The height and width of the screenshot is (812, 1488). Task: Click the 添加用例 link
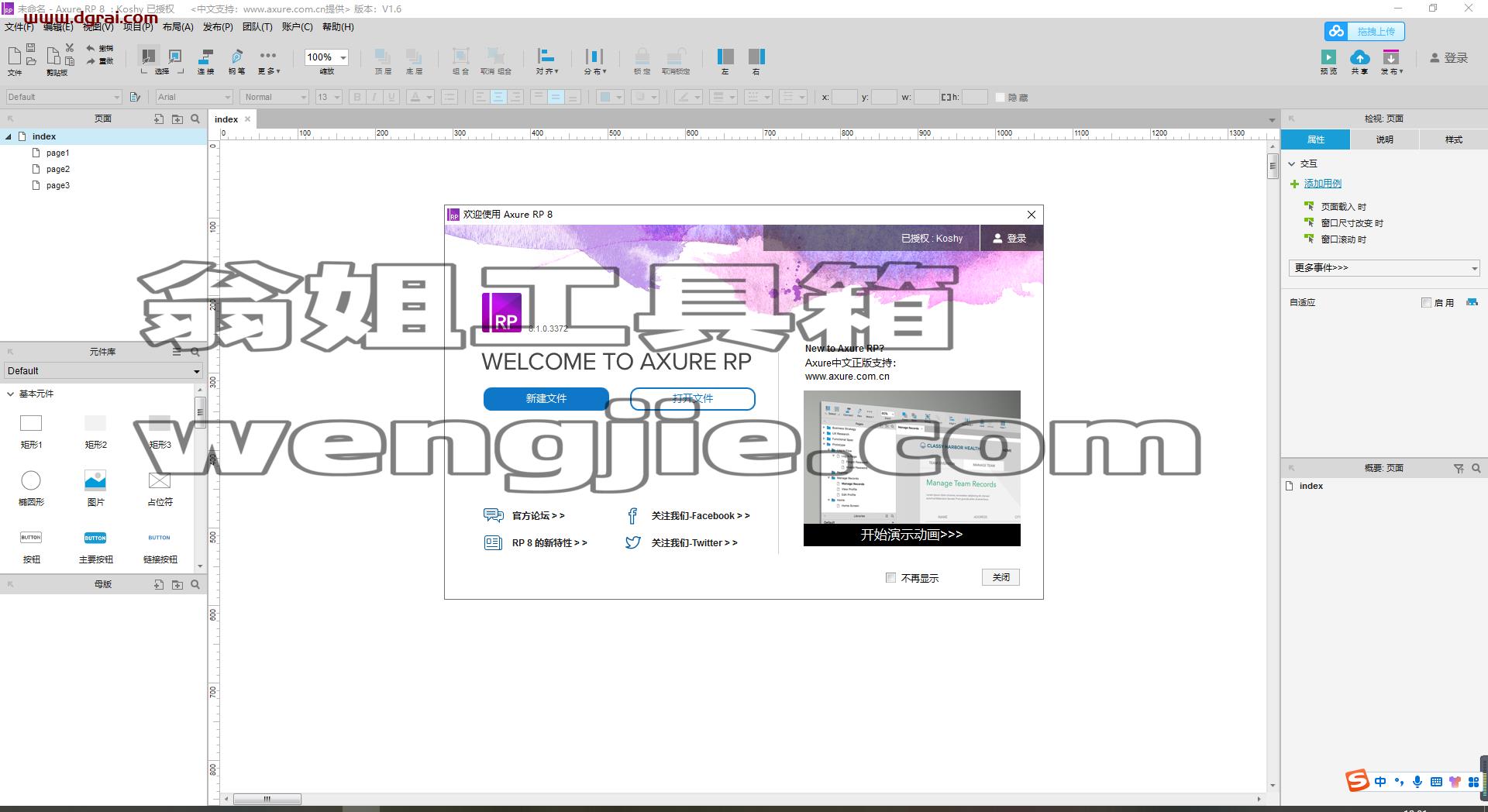pos(1322,184)
